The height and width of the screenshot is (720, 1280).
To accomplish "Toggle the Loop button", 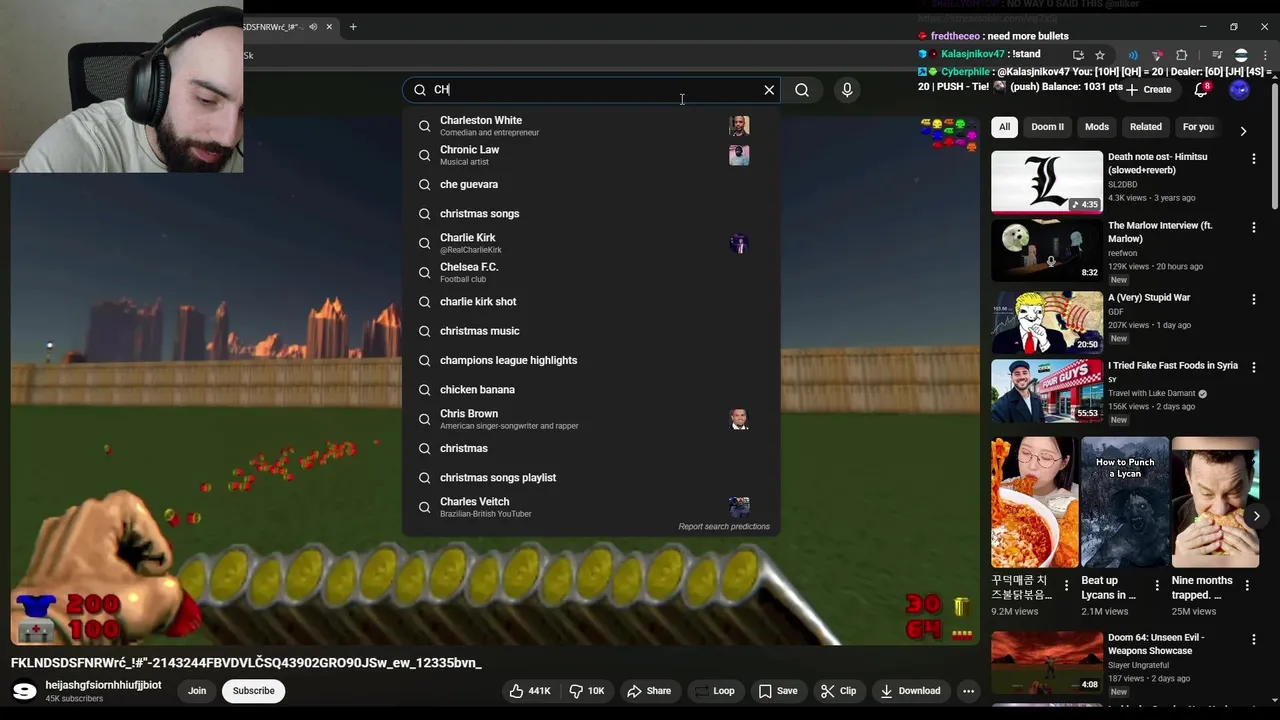I will [714, 691].
